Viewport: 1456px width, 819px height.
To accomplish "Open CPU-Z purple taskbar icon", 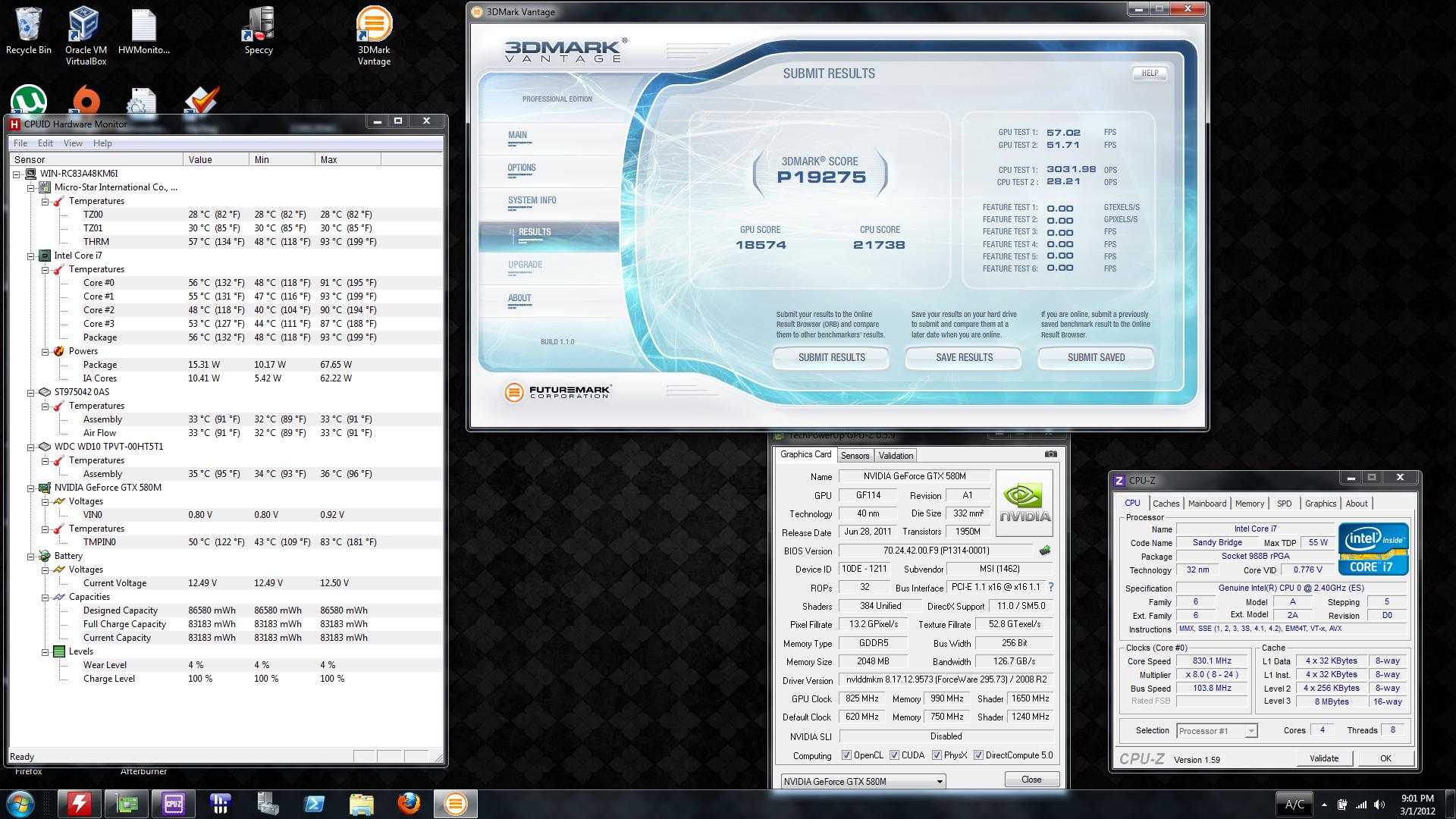I will pyautogui.click(x=173, y=804).
